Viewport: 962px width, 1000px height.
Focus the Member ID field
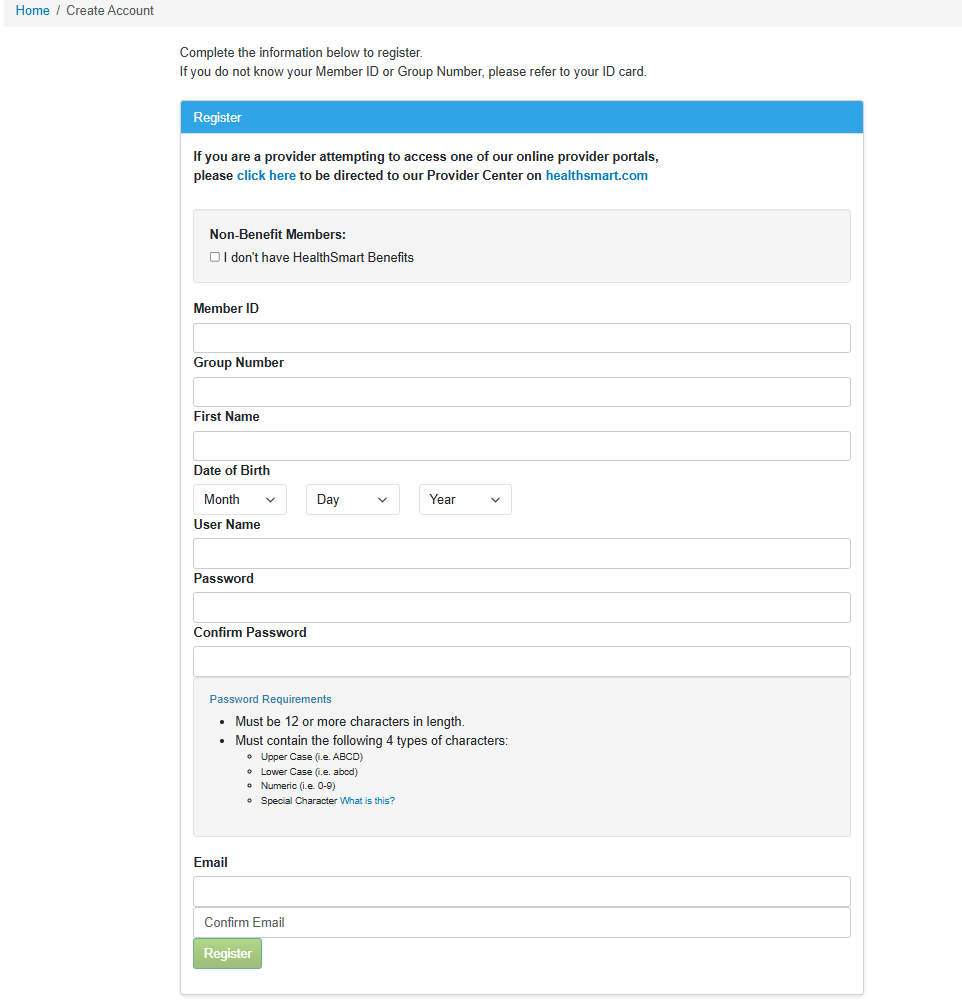[x=521, y=338]
